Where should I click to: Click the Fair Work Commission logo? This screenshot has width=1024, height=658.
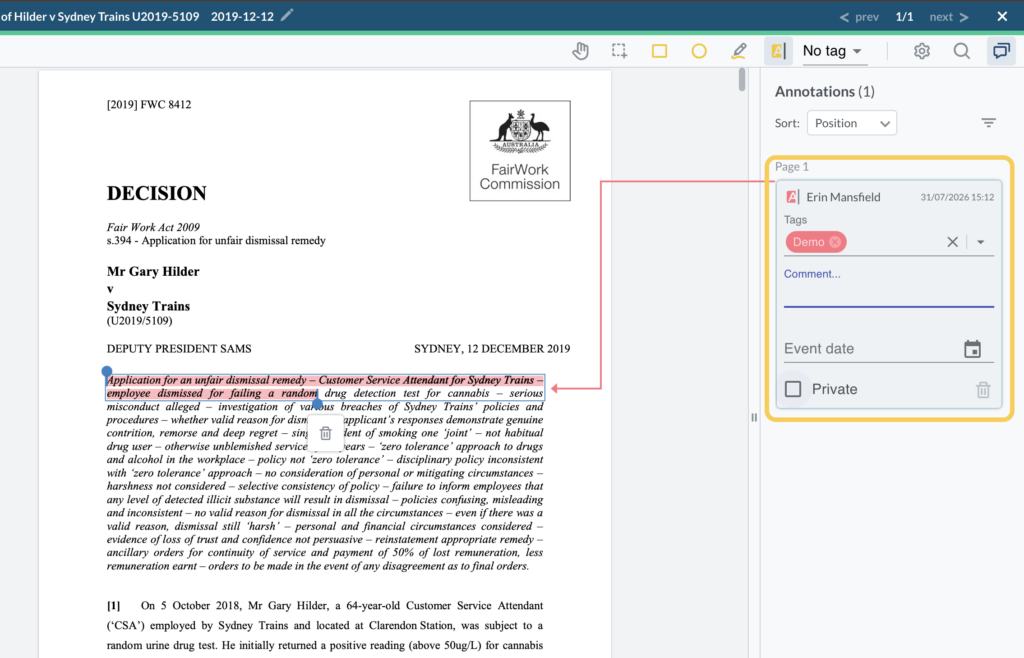(x=520, y=150)
